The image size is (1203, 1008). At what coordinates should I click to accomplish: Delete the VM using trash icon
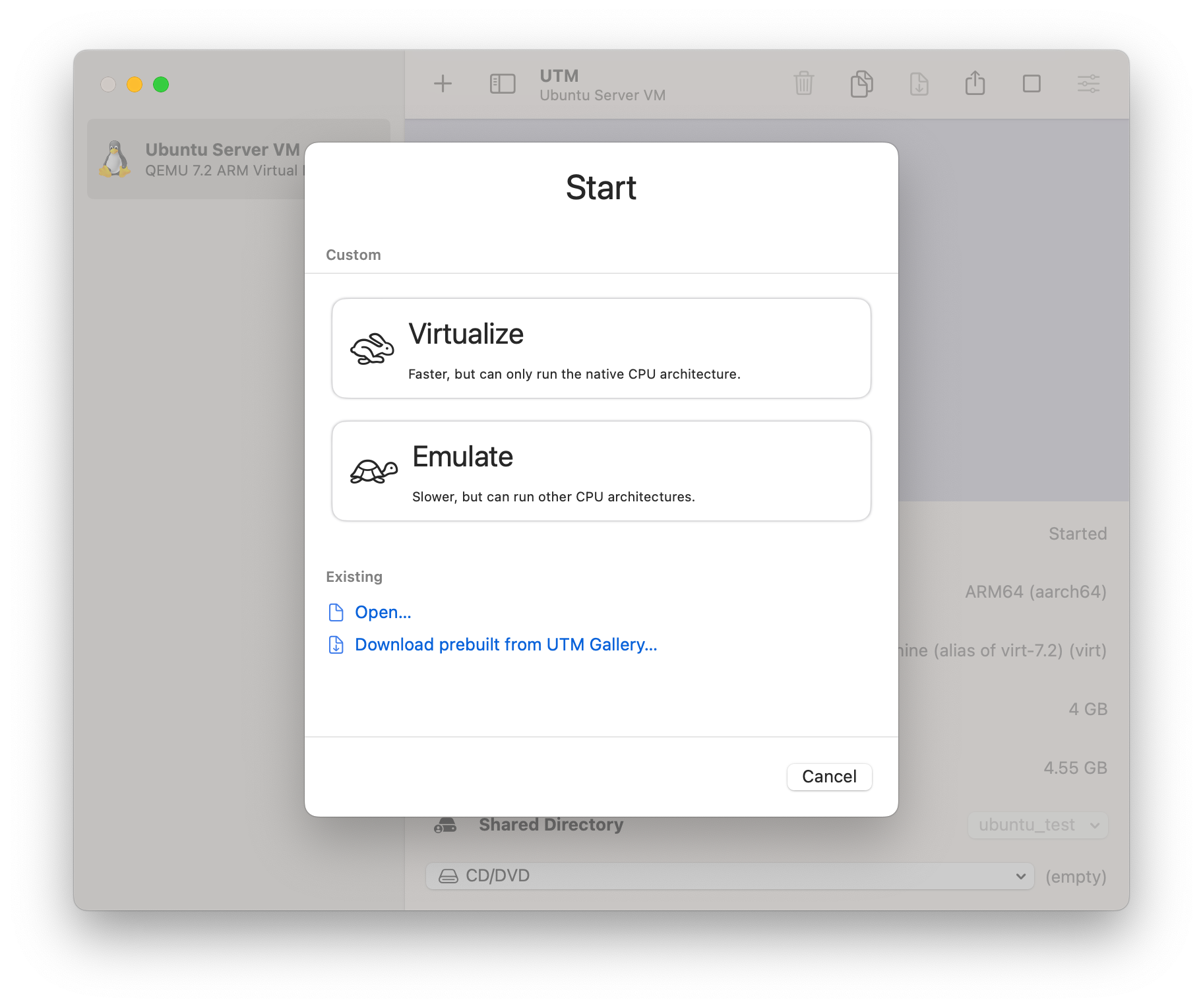coord(804,84)
